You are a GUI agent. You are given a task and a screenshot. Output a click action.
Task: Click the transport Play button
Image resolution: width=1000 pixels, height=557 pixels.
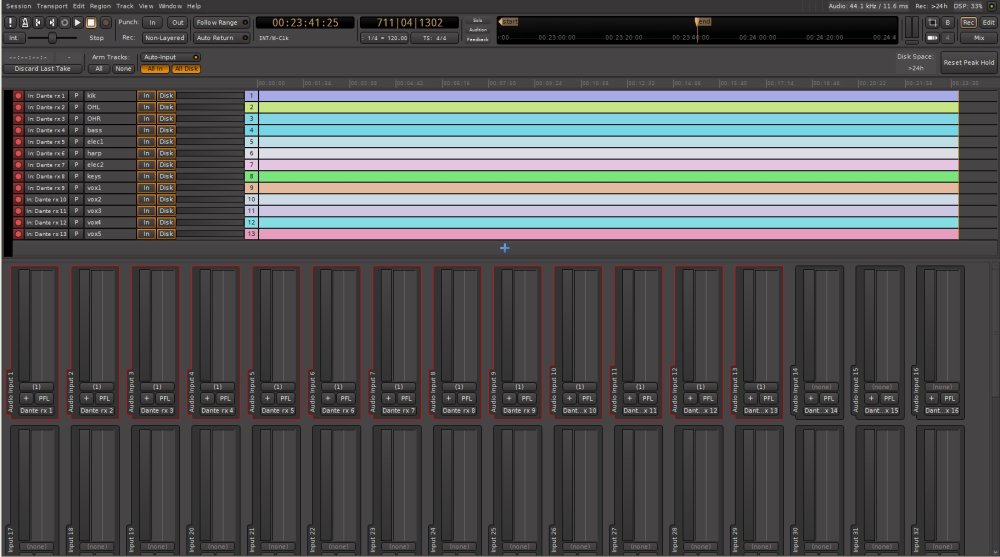point(77,21)
